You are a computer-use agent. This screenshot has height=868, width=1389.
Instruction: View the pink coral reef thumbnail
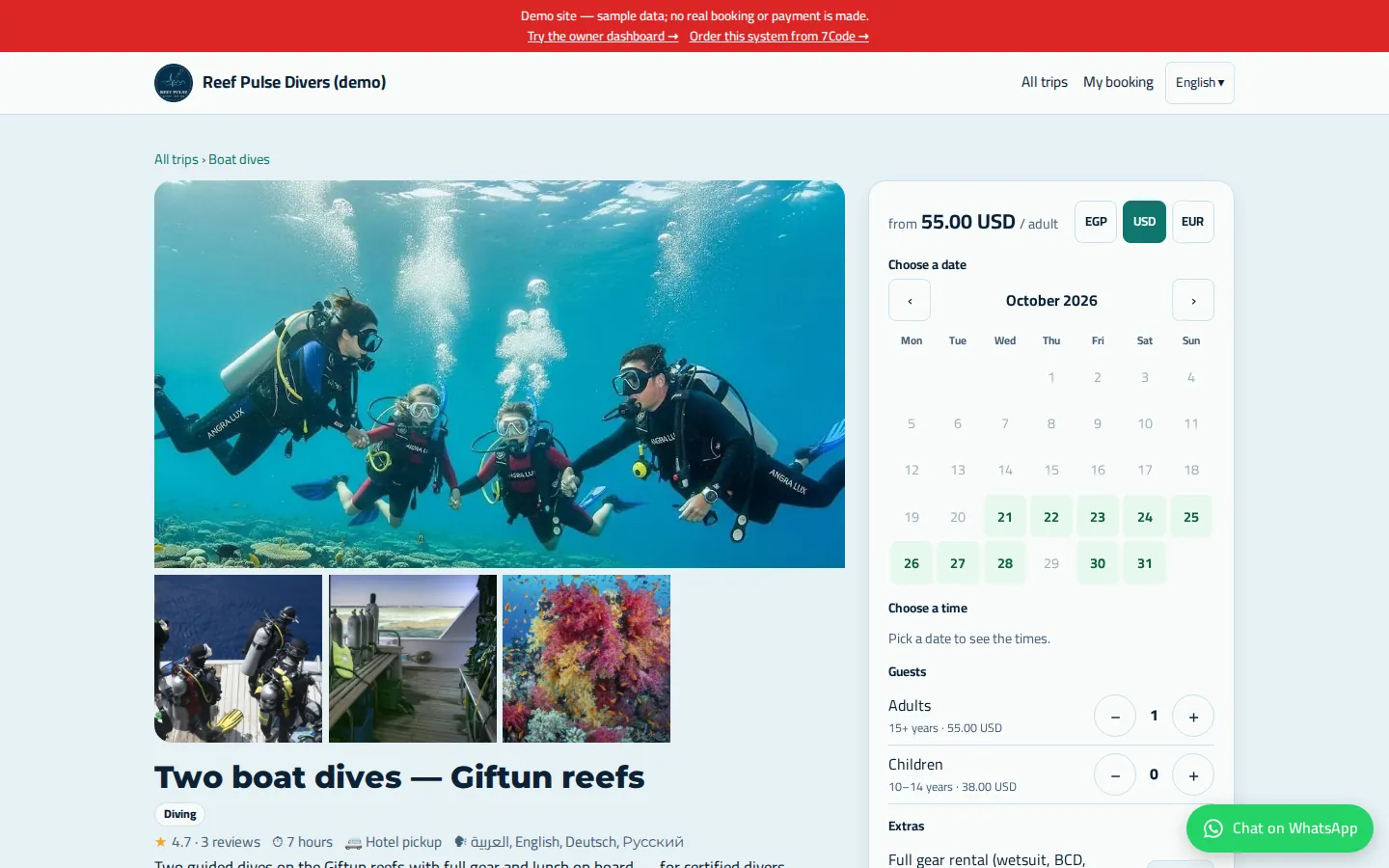(x=586, y=659)
